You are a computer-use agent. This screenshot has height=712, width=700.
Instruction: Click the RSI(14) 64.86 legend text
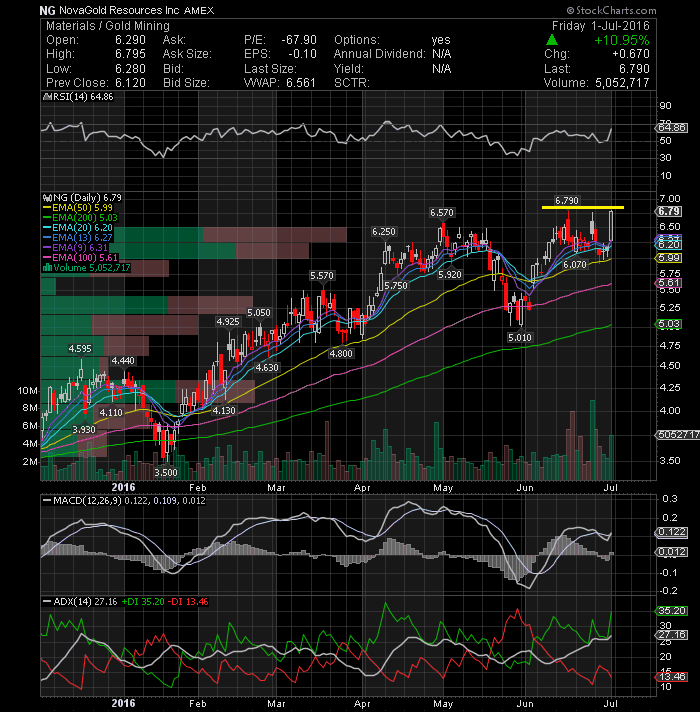click(x=83, y=97)
